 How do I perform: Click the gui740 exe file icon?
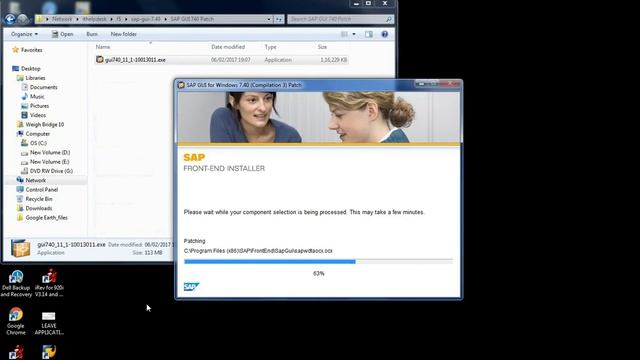click(100, 60)
